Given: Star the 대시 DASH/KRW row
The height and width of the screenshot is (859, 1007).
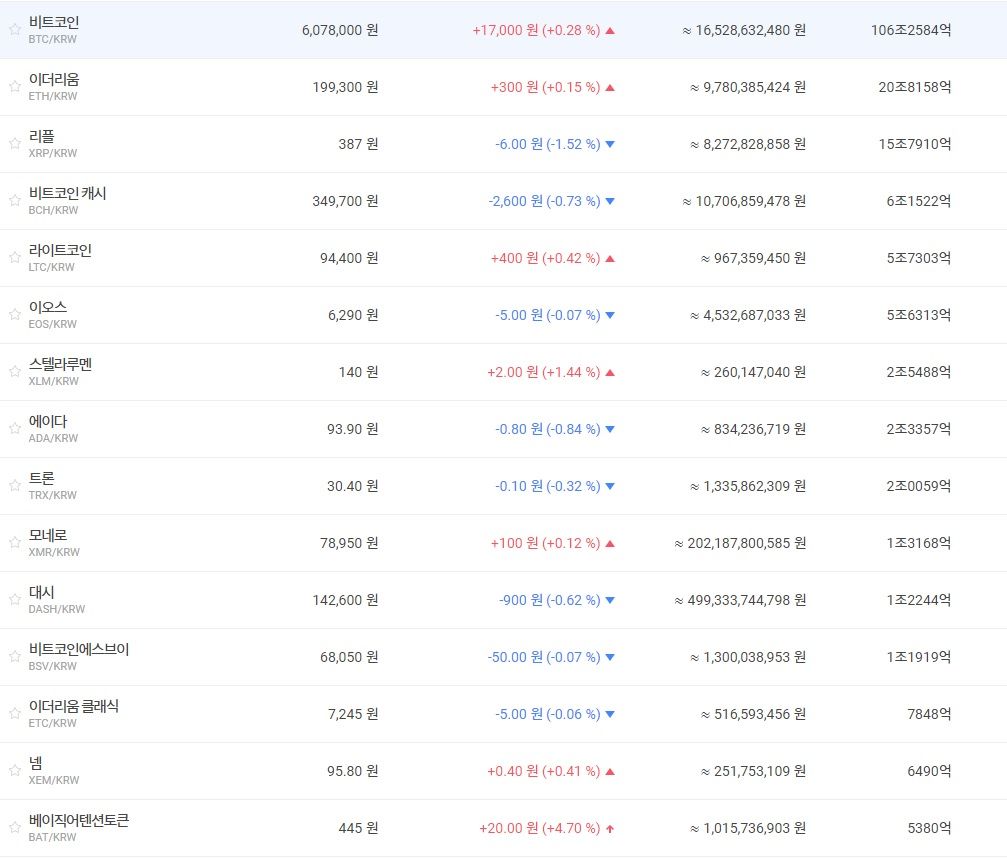Looking at the screenshot, I should (15, 600).
